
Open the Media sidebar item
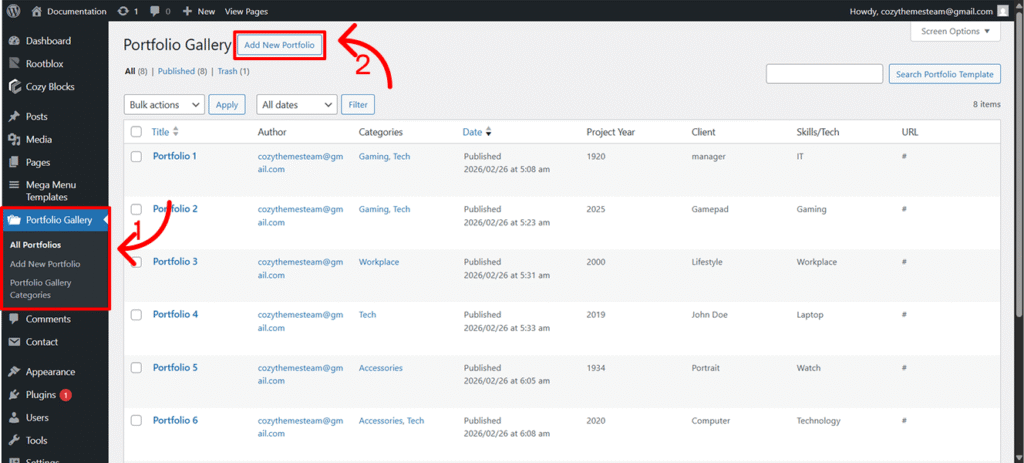(39, 139)
